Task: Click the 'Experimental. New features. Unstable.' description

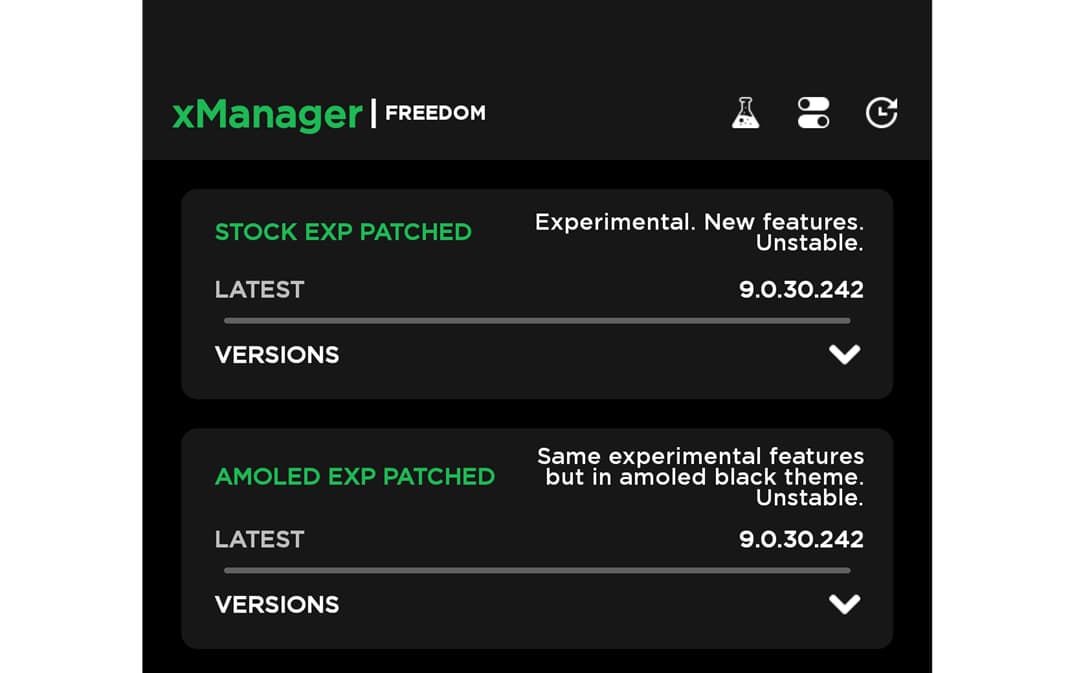Action: [x=700, y=232]
